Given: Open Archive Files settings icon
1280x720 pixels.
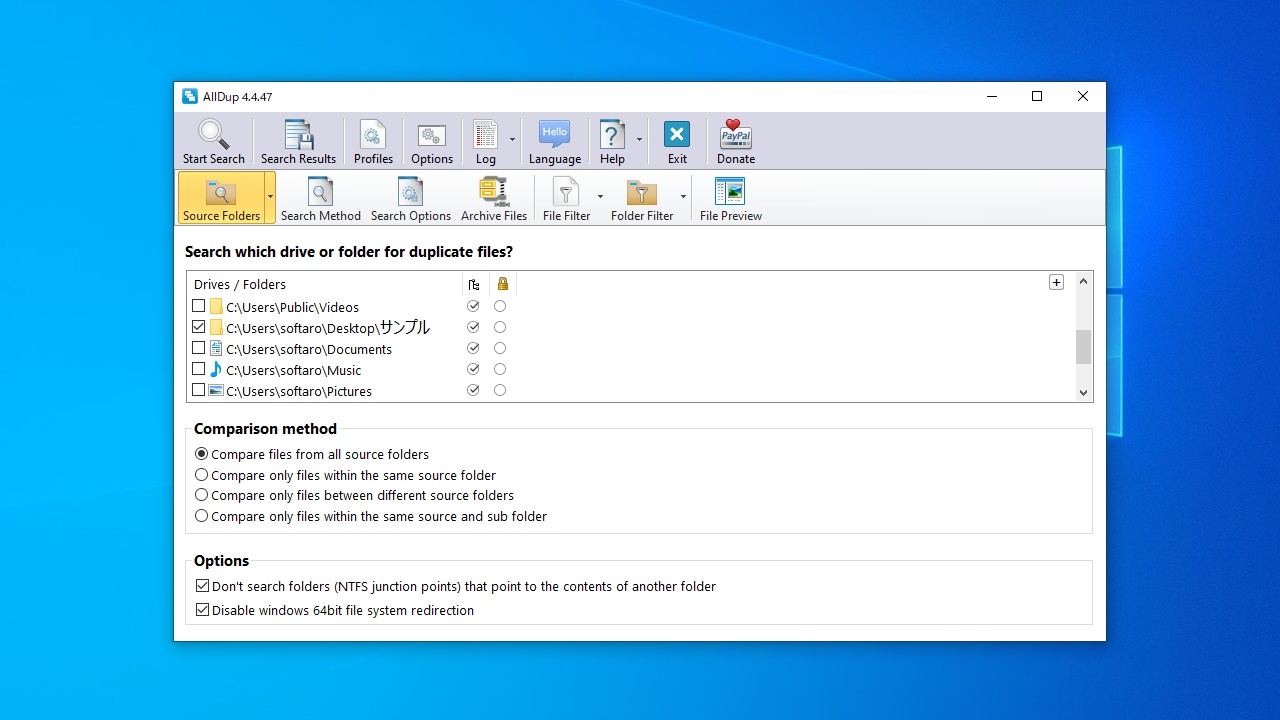Looking at the screenshot, I should 493,191.
